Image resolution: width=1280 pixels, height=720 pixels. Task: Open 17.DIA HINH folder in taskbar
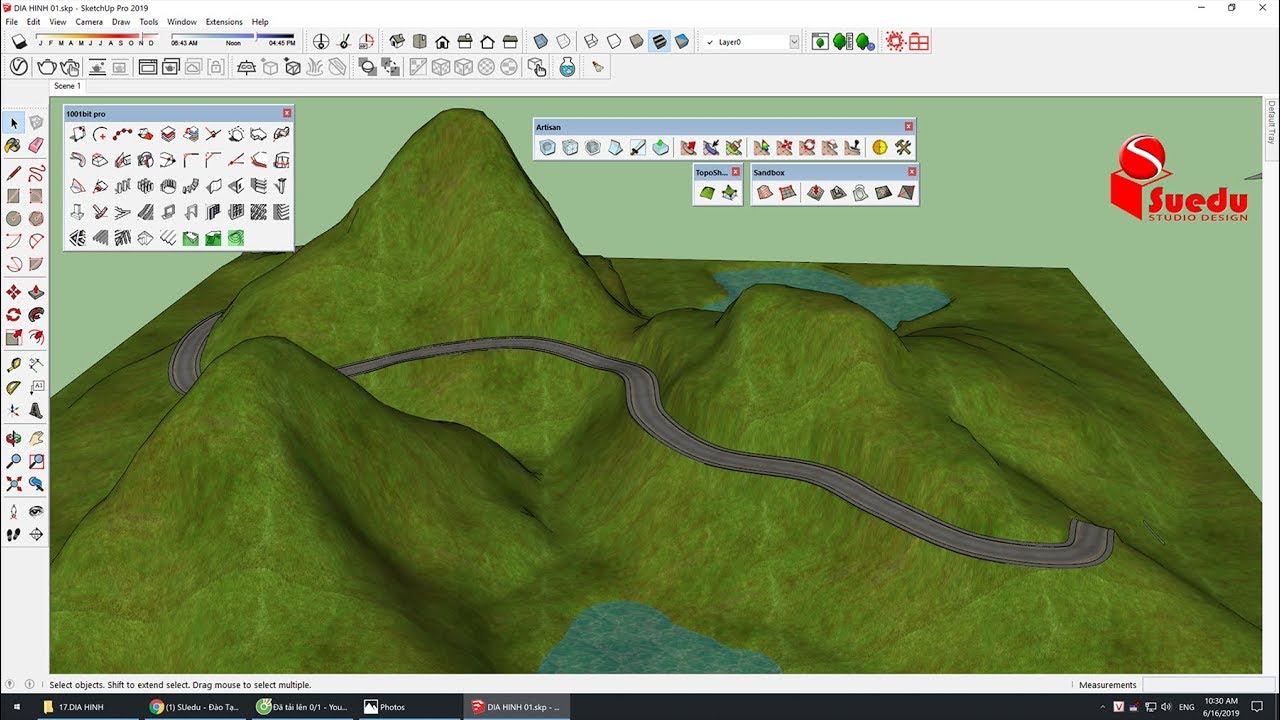coord(87,707)
